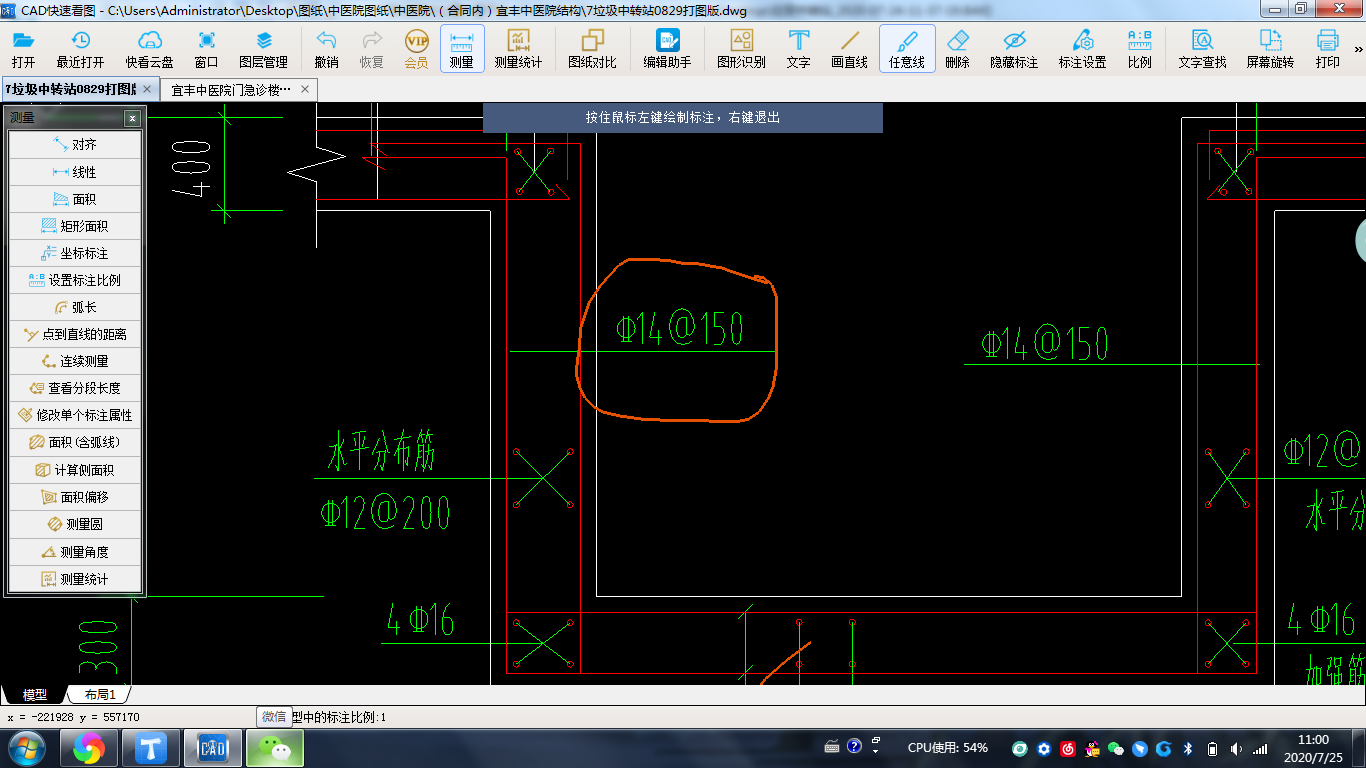Image resolution: width=1366 pixels, height=768 pixels.
Task: Switch to the 模型 model tab
Action: (x=34, y=695)
